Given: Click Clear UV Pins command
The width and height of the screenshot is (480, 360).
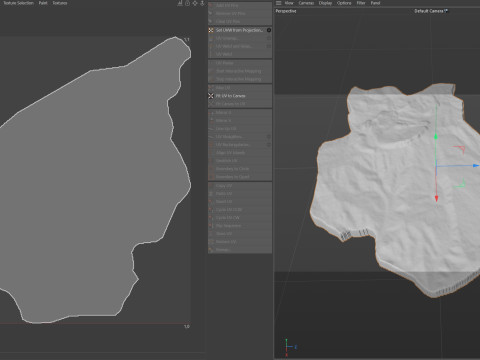Looking at the screenshot, I should (240, 21).
